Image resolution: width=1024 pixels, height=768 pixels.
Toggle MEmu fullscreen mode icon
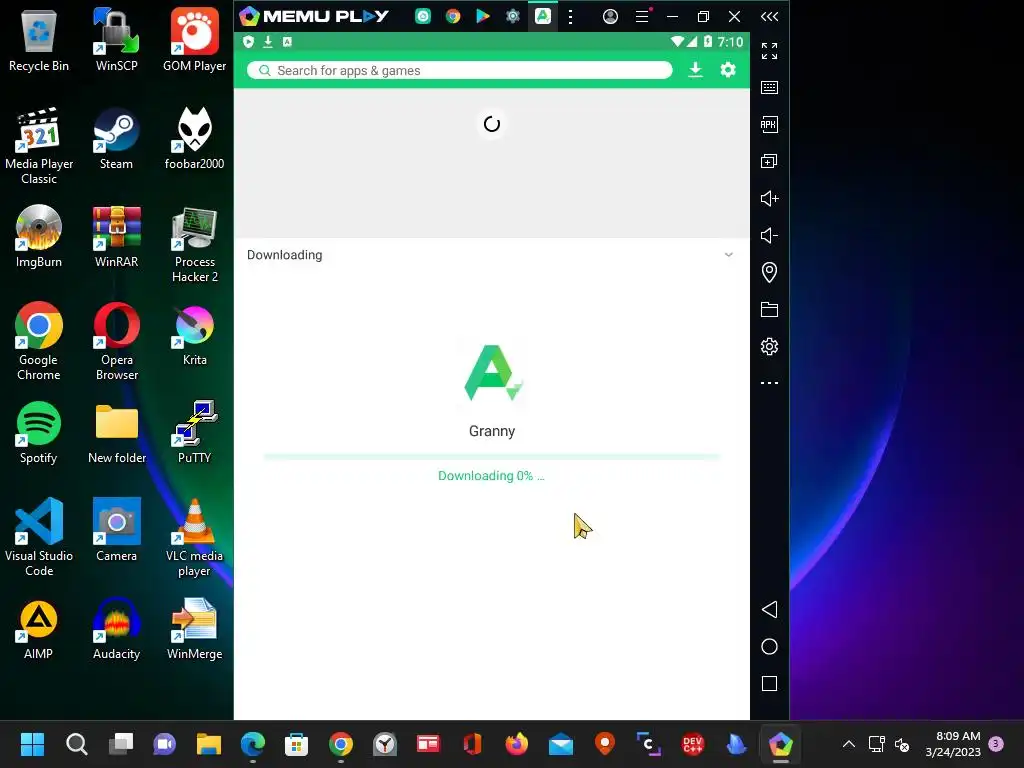[x=769, y=50]
